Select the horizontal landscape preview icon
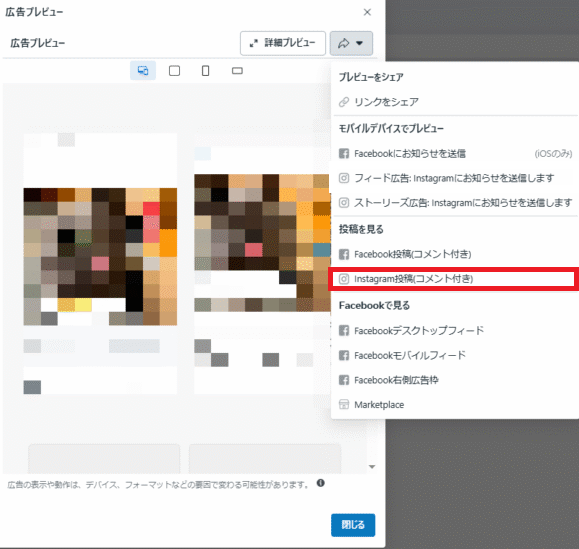This screenshot has width=579, height=549. click(237, 71)
